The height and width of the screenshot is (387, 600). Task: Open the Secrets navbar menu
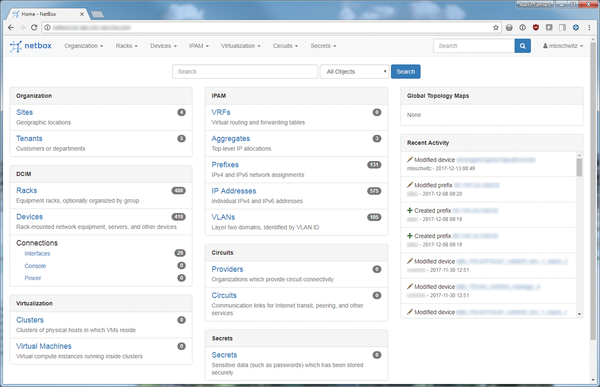[323, 46]
